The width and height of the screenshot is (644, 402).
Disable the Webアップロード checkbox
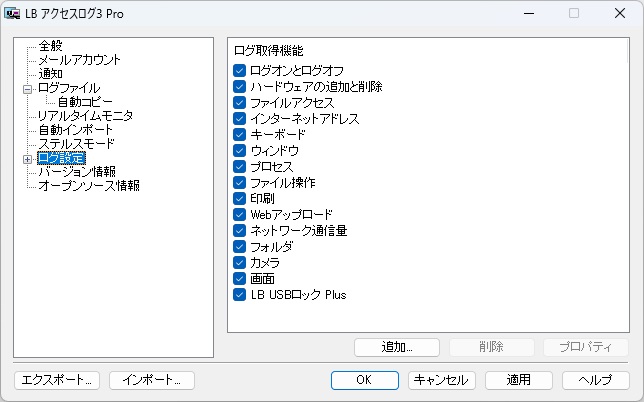[x=239, y=215]
